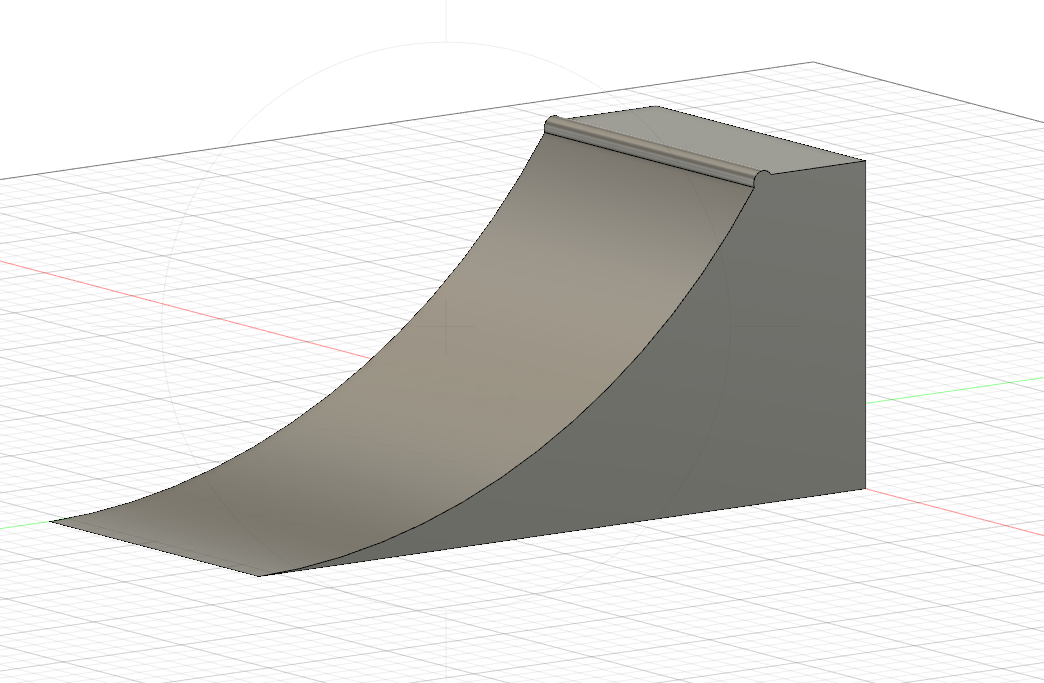Select the vertical rear corner edge of the body
The height and width of the screenshot is (683, 1044).
pyautogui.click(x=862, y=330)
